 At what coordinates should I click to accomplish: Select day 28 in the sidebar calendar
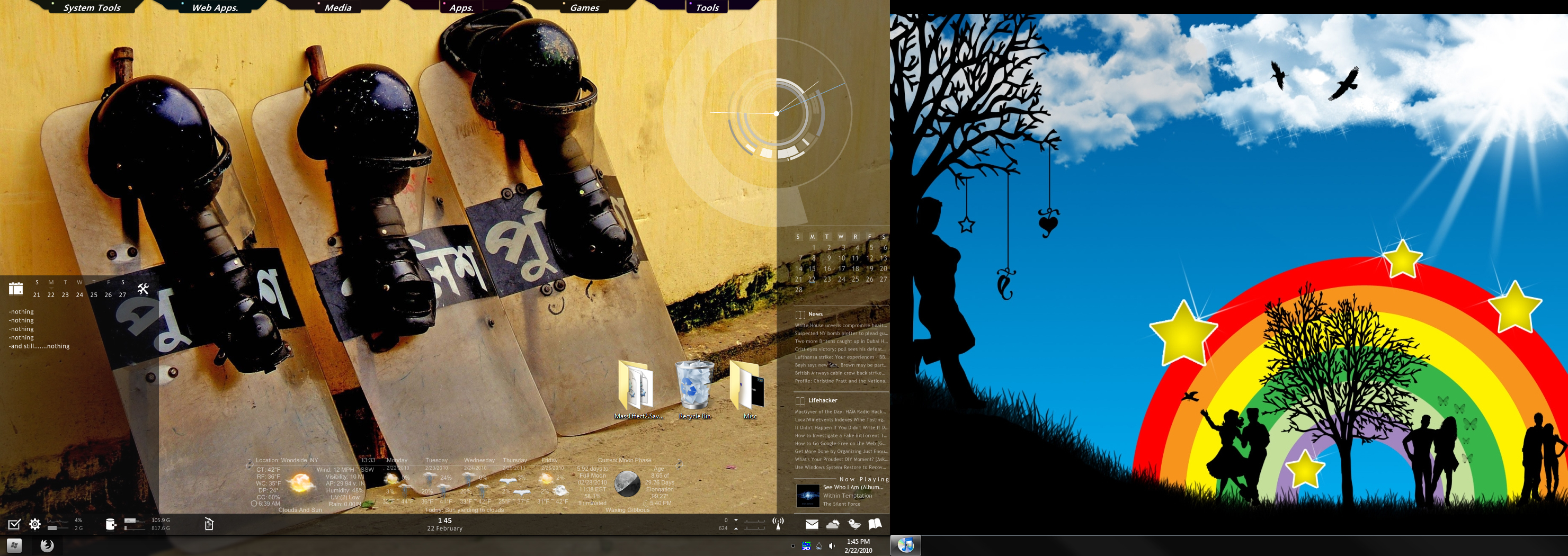[799, 290]
